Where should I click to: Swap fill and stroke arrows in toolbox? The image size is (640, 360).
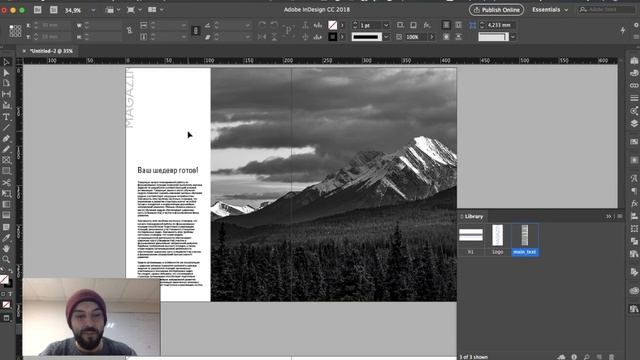tap(11, 271)
